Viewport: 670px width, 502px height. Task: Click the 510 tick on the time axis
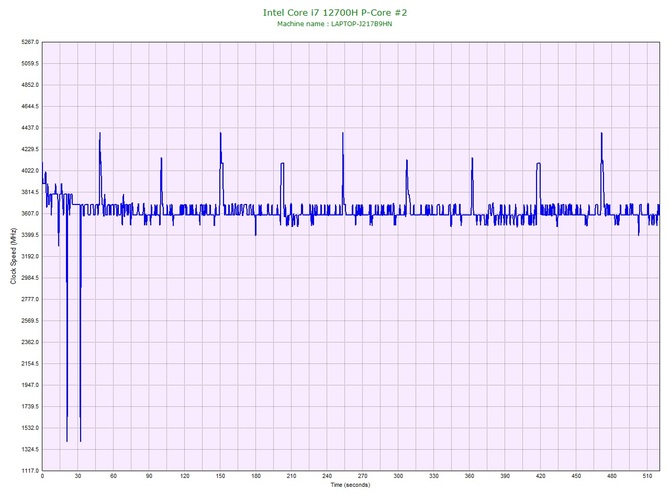point(647,476)
